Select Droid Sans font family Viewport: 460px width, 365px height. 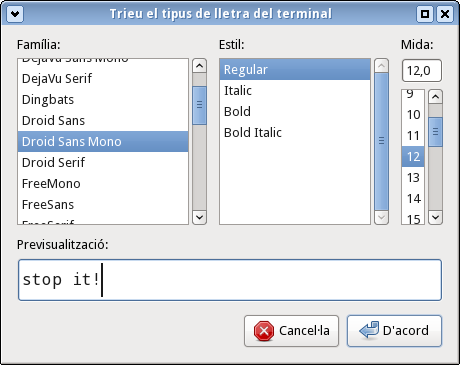pyautogui.click(x=103, y=121)
